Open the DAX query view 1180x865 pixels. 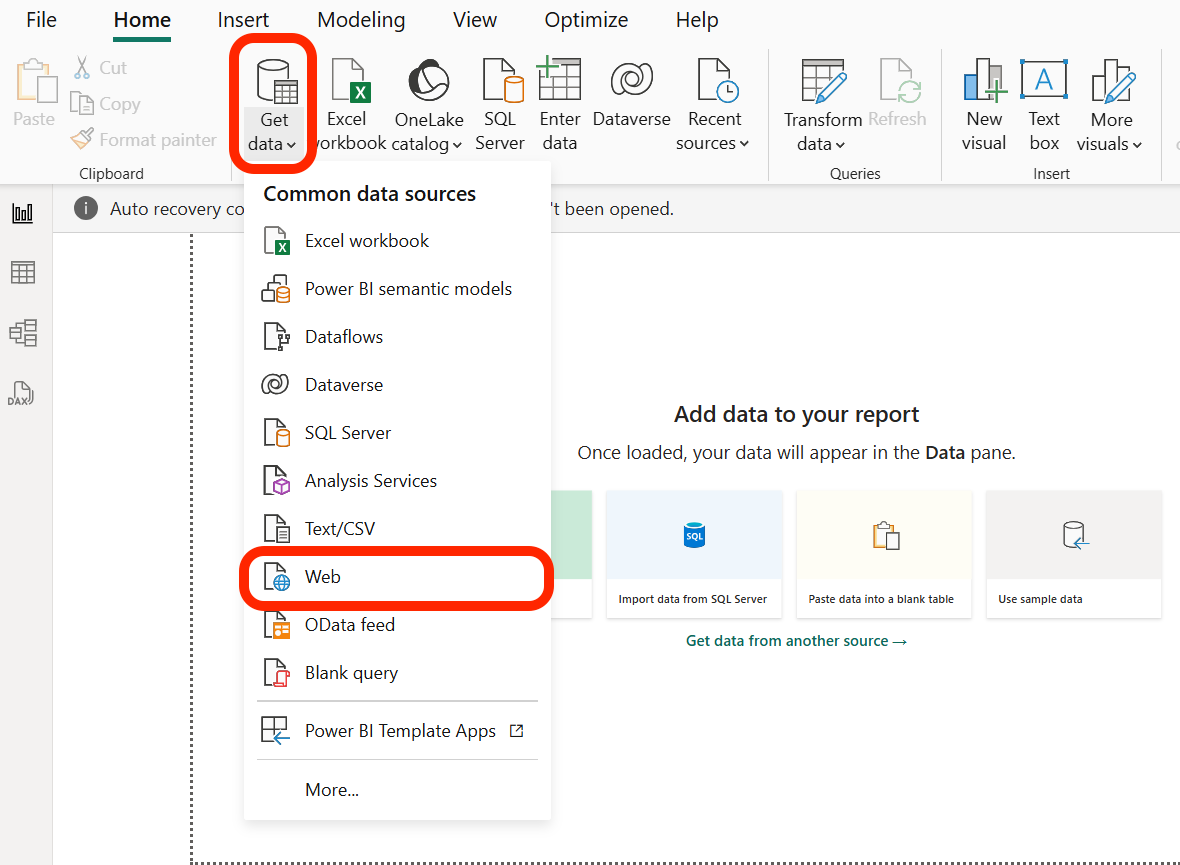[x=23, y=393]
